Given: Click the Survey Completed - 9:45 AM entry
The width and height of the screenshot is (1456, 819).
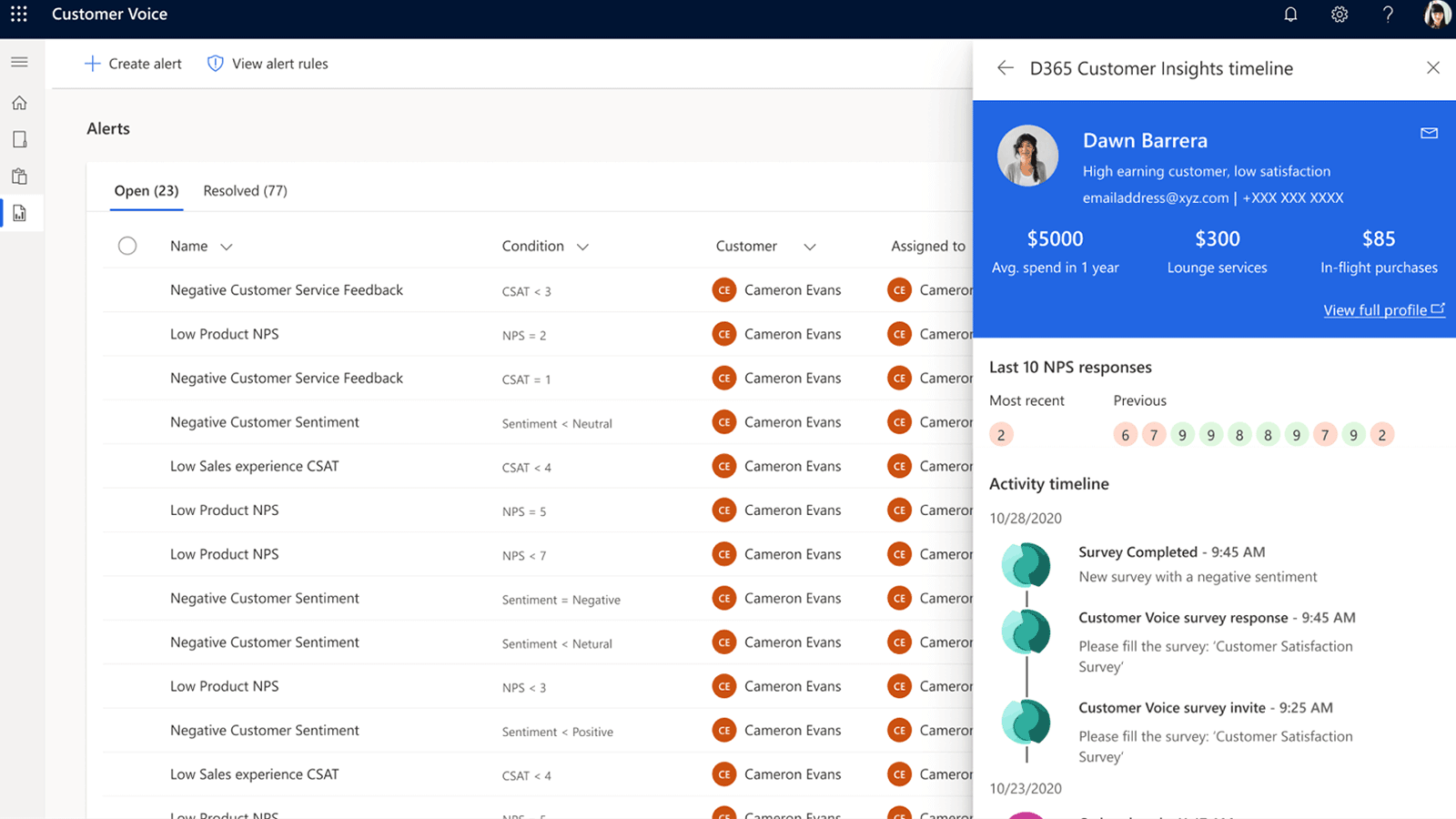Looking at the screenshot, I should [x=1171, y=552].
